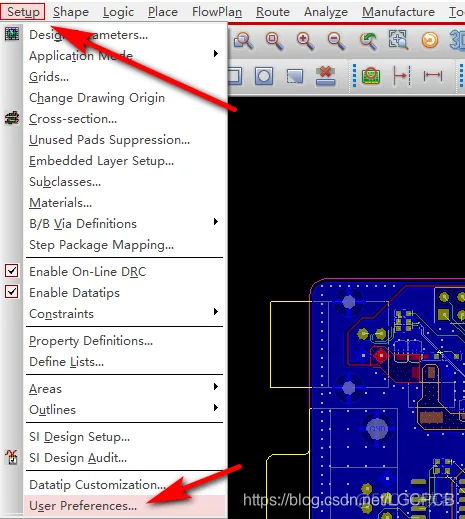465x519 pixels.
Task: Click the orange Refresh redraw icon
Action: coord(430,40)
